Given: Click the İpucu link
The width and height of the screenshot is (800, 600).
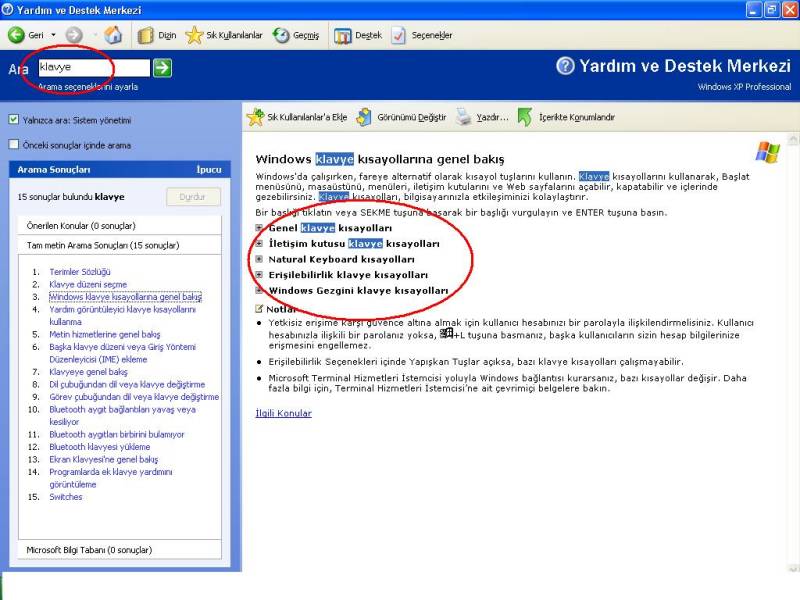Looking at the screenshot, I should pos(209,169).
